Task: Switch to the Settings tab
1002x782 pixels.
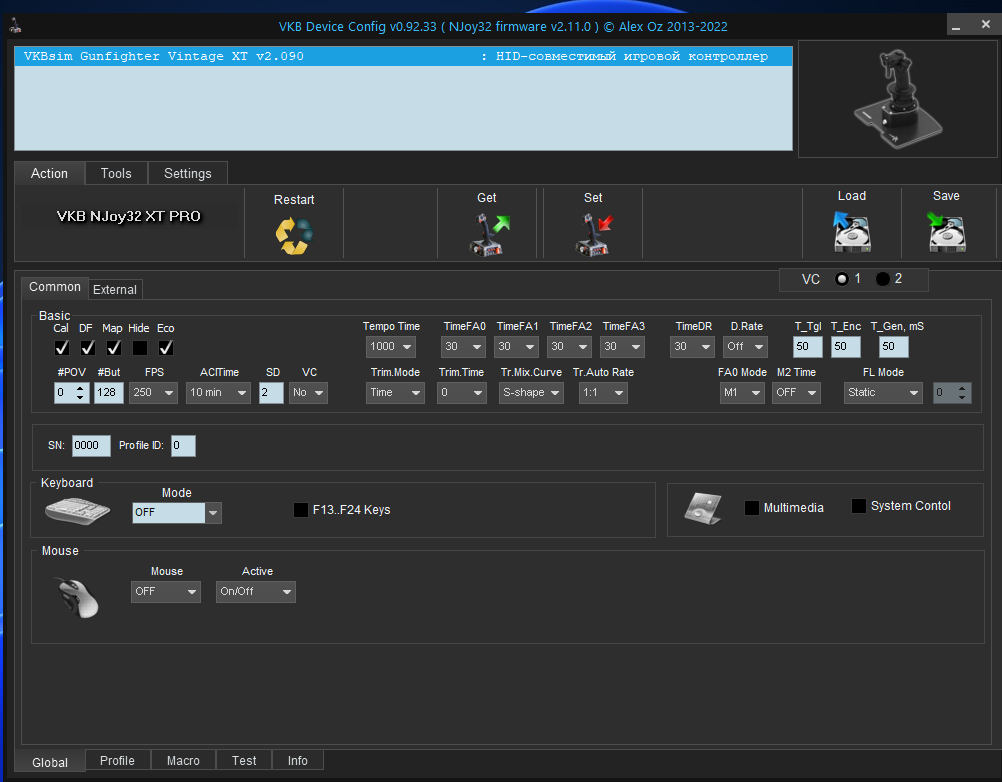Action: pyautogui.click(x=187, y=174)
